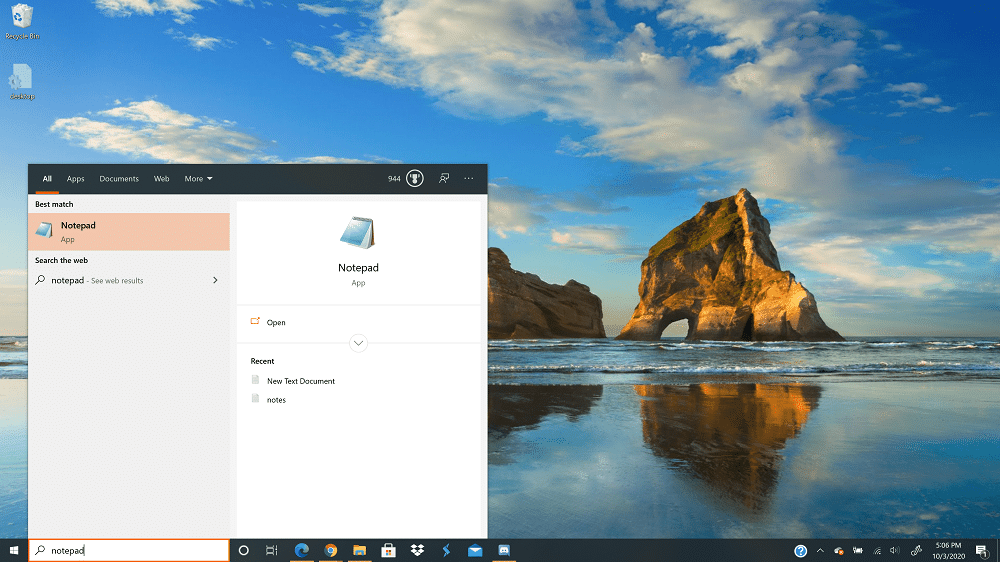Expand the More filter dropdown
This screenshot has height=562, width=1000.
[198, 179]
